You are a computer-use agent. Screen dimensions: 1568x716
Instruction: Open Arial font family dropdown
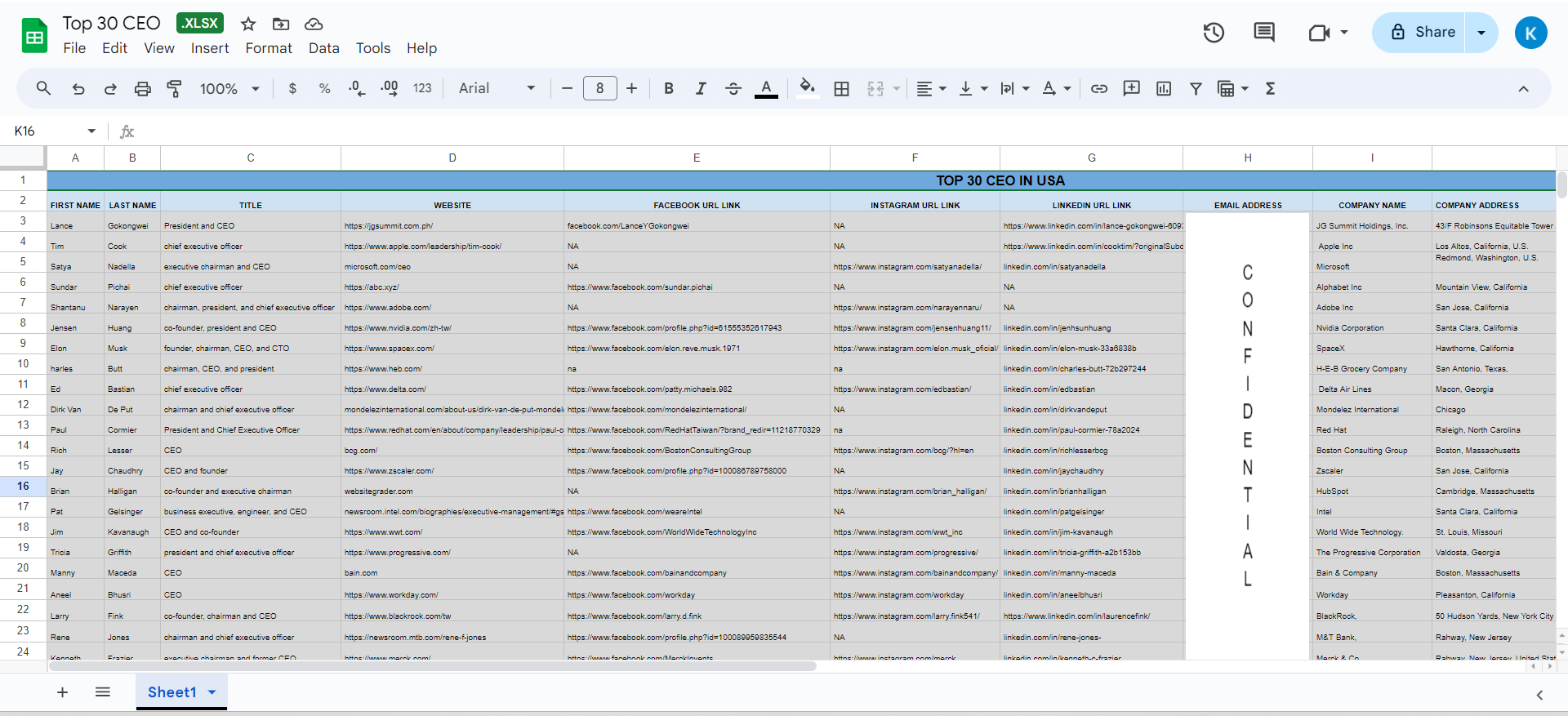[x=497, y=88]
